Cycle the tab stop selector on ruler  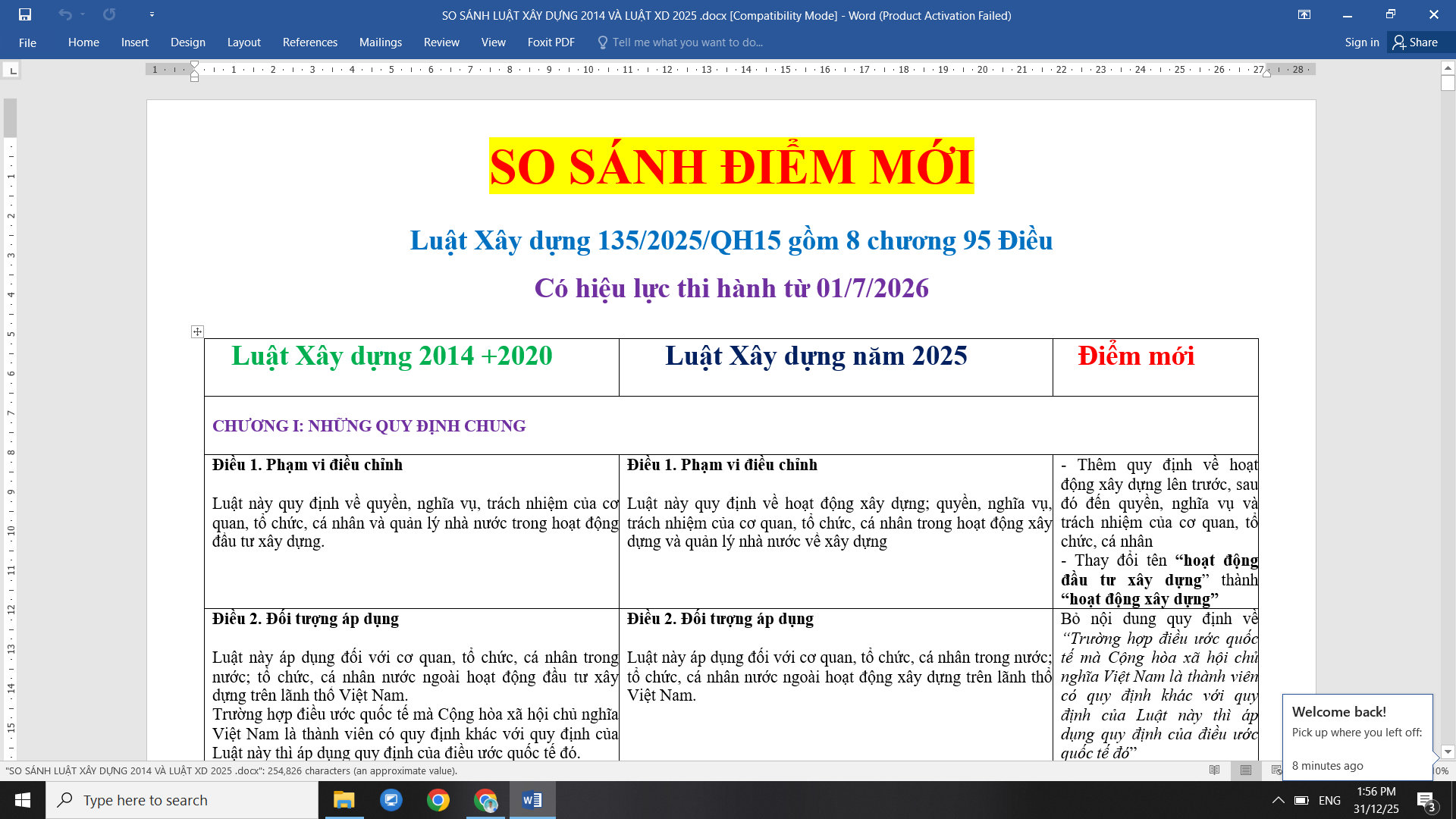tap(11, 70)
